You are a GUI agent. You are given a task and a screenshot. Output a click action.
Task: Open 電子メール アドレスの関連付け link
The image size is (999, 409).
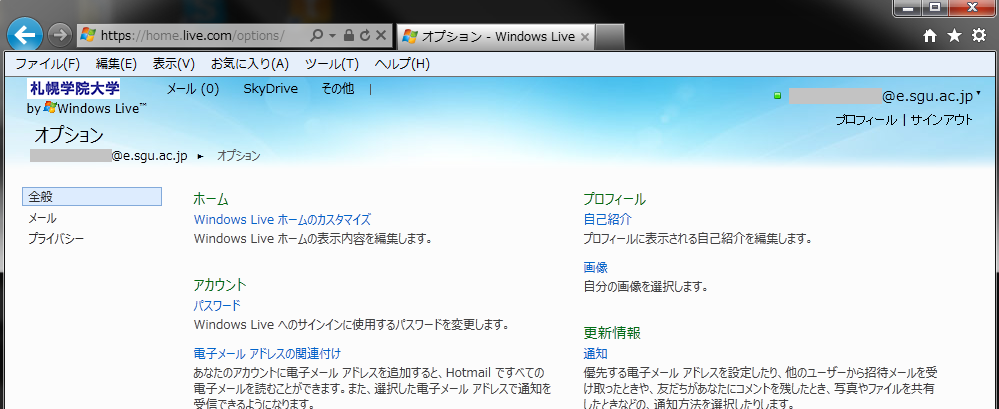267,353
